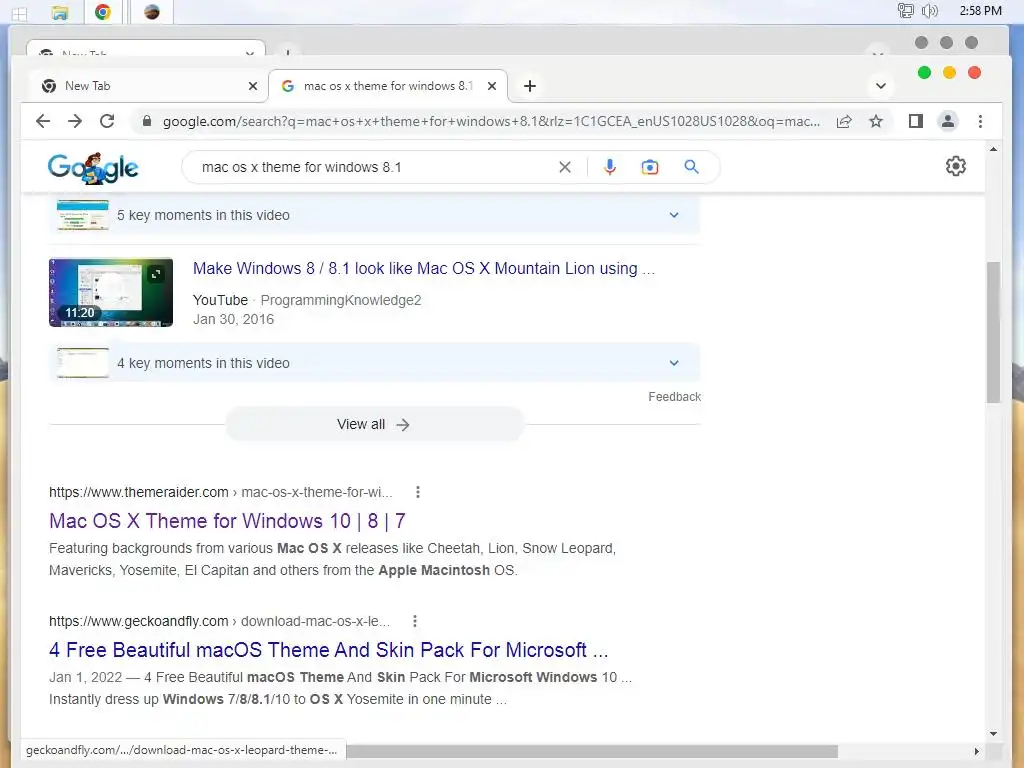Send Feedback on video results
The image size is (1024, 768).
674,397
